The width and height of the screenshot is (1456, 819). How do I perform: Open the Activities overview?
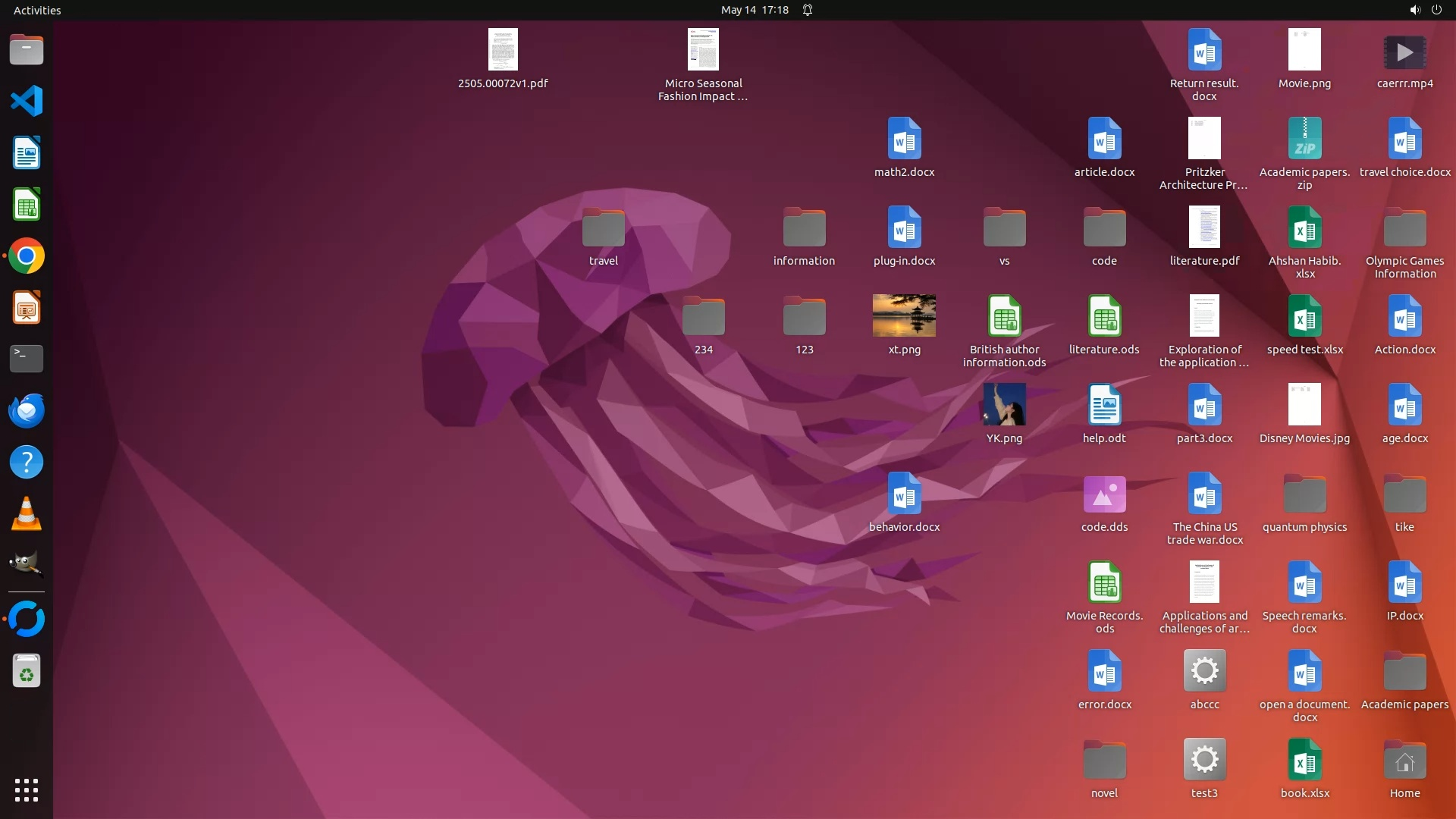pyautogui.click(x=37, y=10)
